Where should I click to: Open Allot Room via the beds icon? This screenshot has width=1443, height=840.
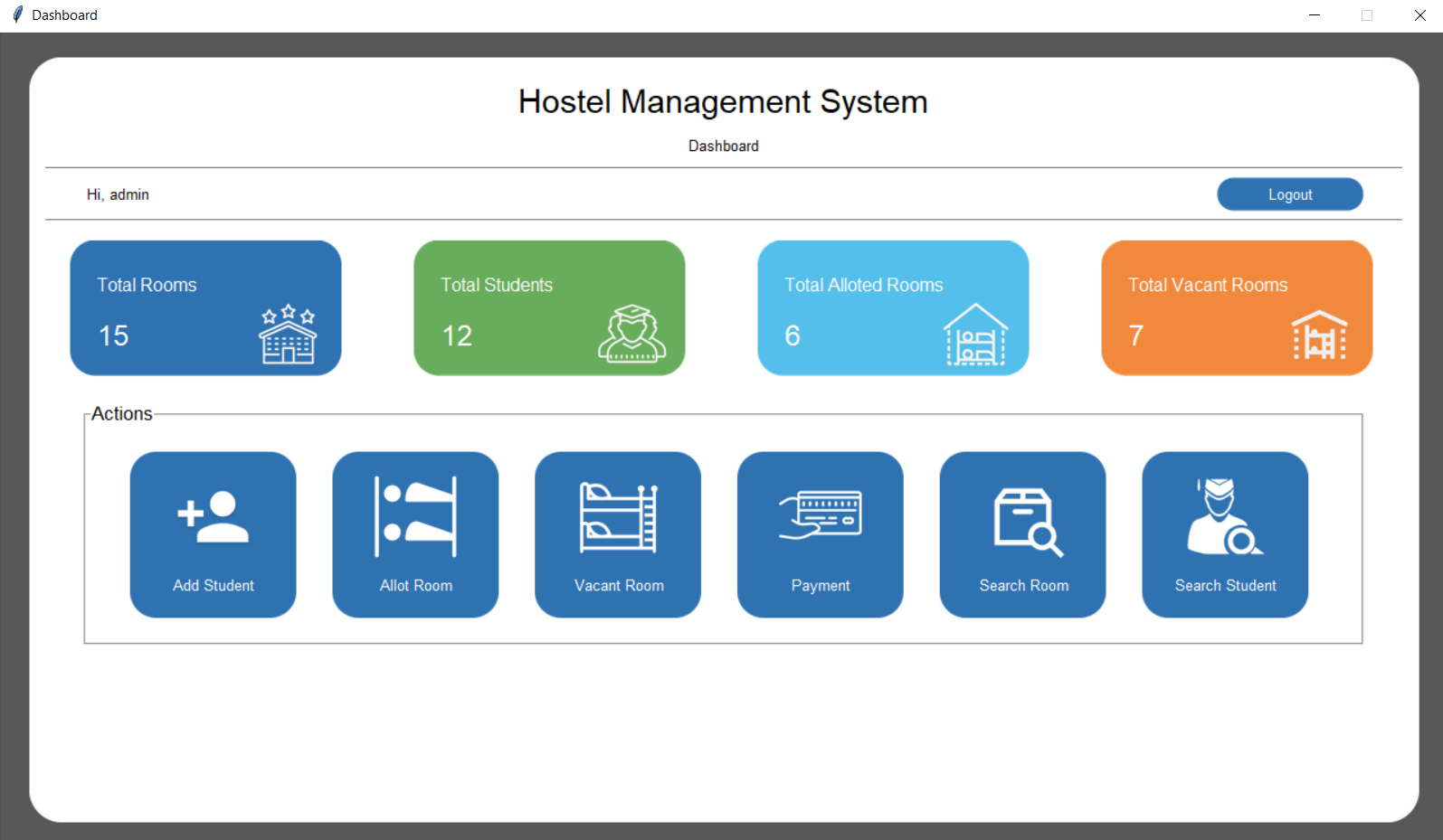[x=415, y=517]
